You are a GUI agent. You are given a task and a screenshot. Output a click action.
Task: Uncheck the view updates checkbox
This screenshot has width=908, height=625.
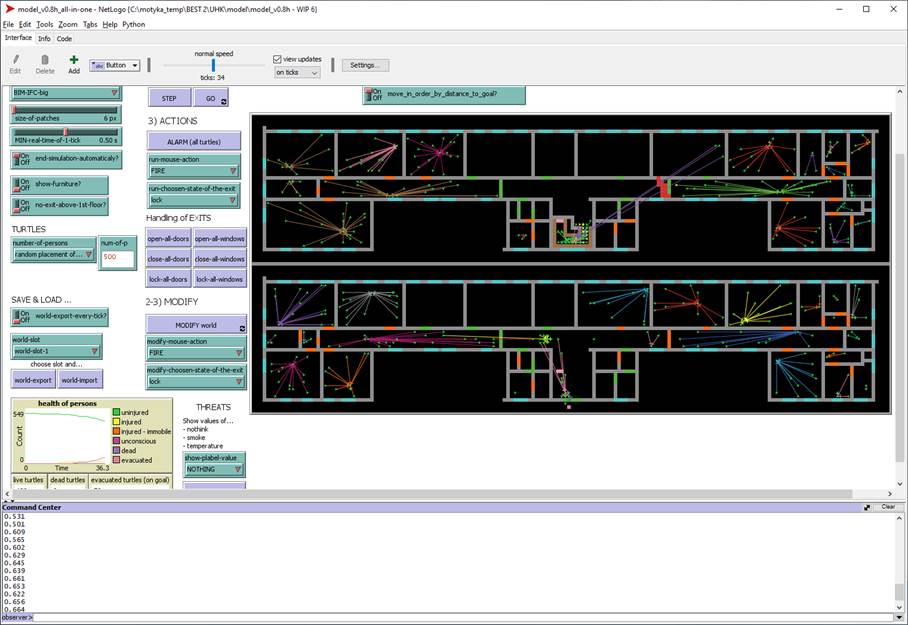pos(278,60)
